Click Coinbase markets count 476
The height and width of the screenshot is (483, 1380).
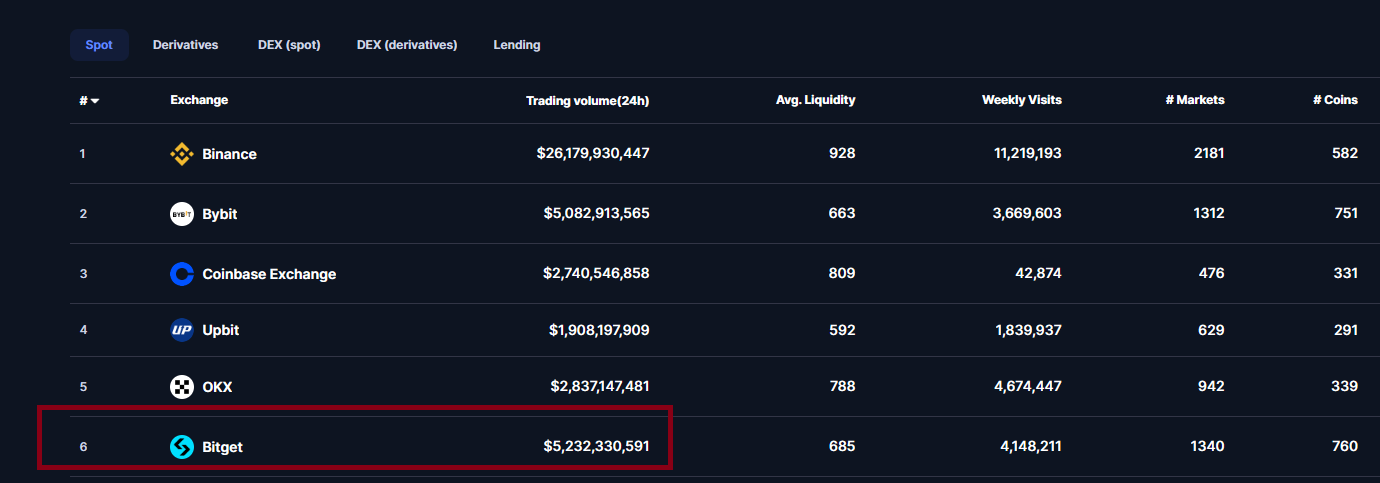pos(1211,274)
